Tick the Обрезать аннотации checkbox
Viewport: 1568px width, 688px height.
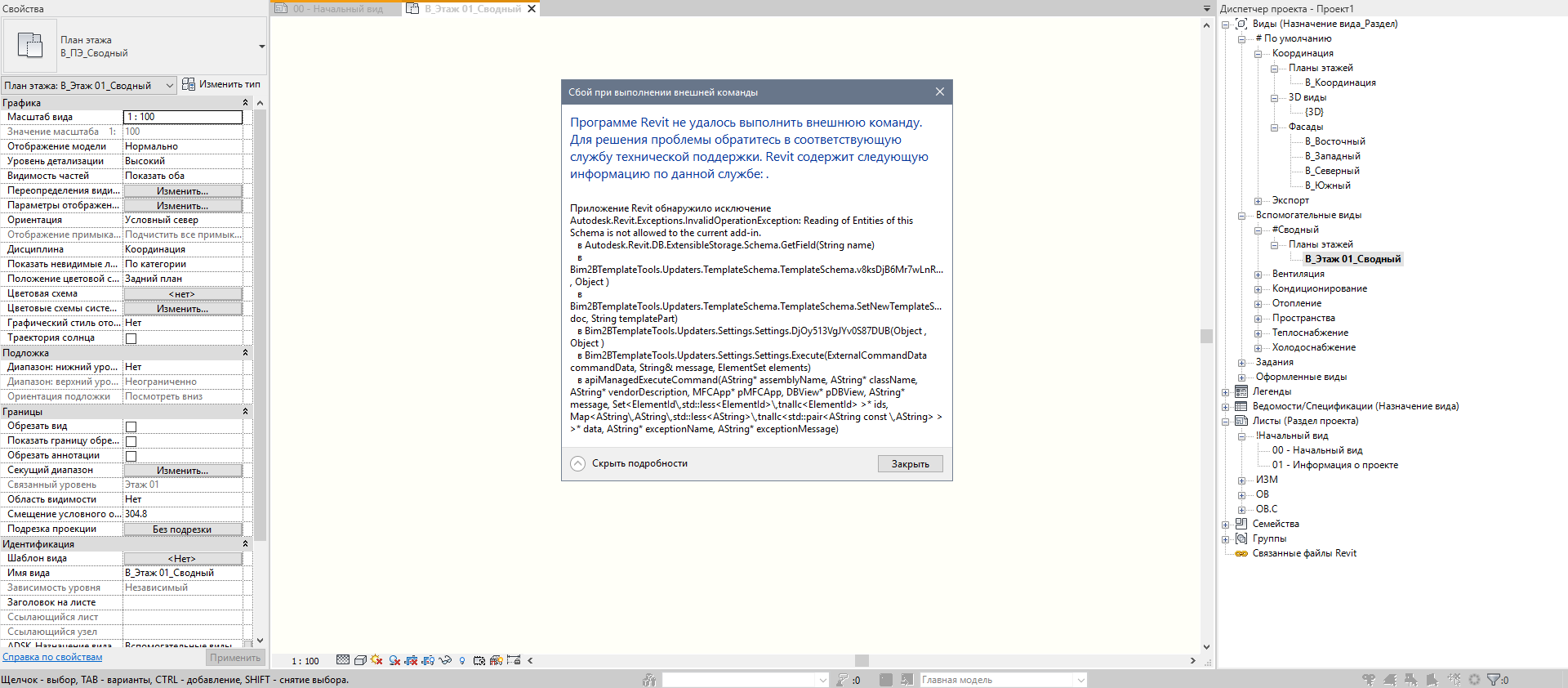tap(131, 456)
